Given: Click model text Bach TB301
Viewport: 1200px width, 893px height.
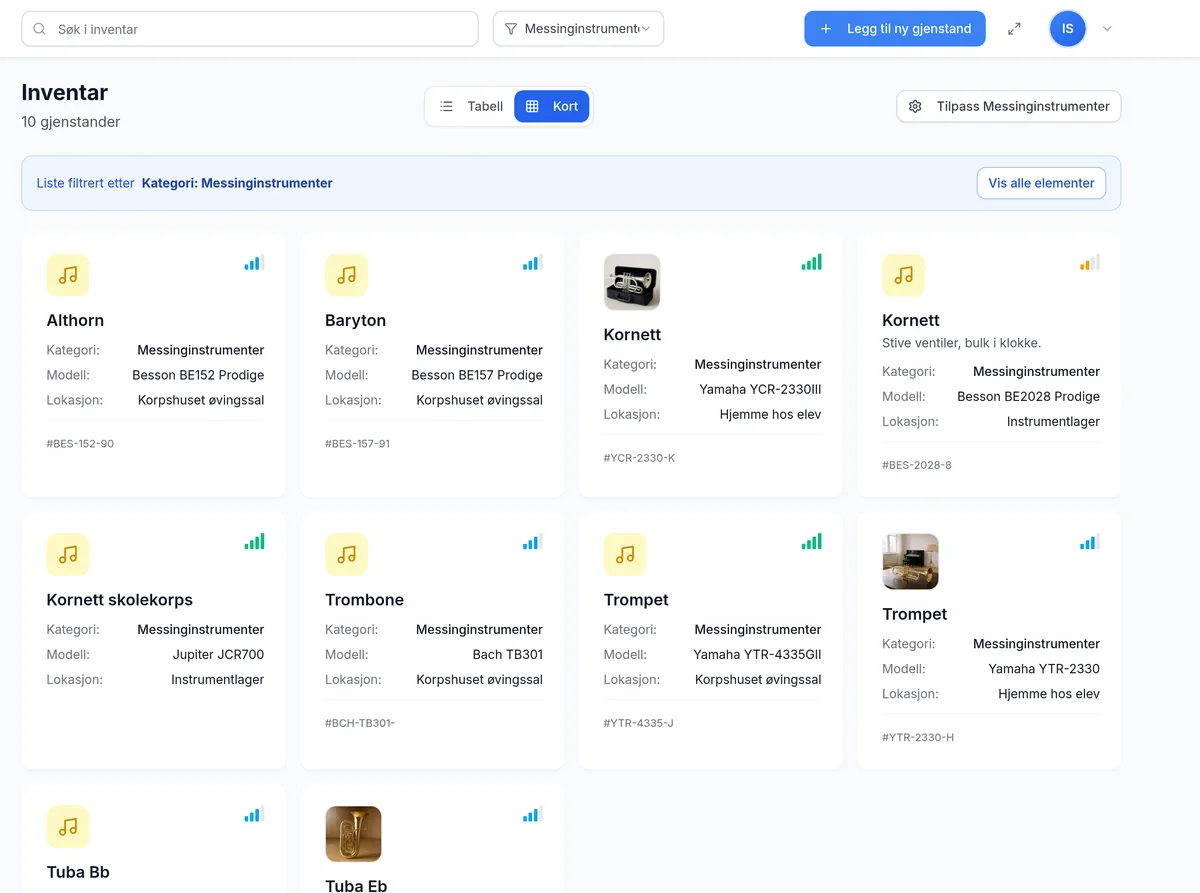Looking at the screenshot, I should click(x=508, y=654).
